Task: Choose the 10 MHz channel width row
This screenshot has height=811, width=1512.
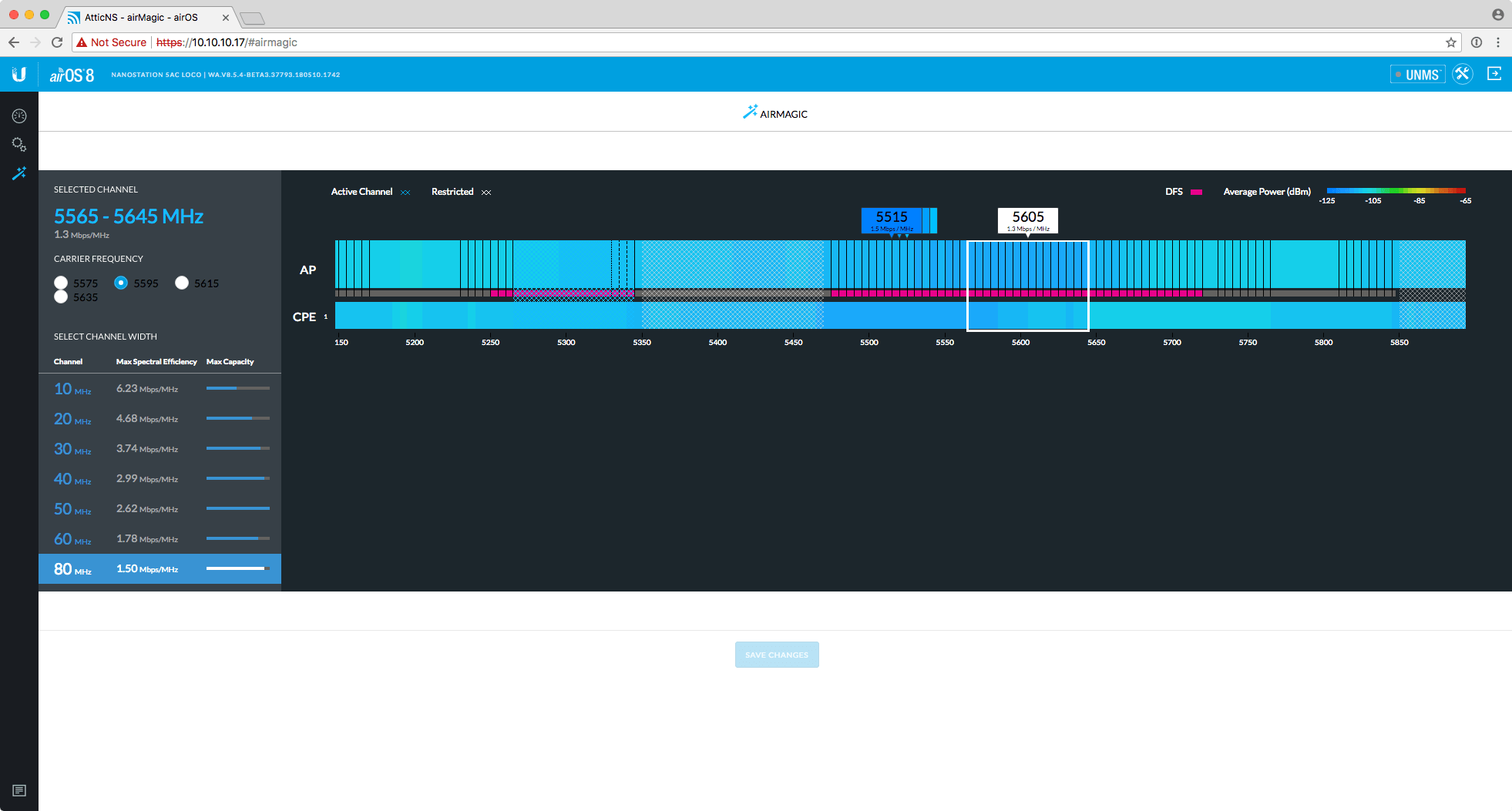Action: pyautogui.click(x=160, y=389)
